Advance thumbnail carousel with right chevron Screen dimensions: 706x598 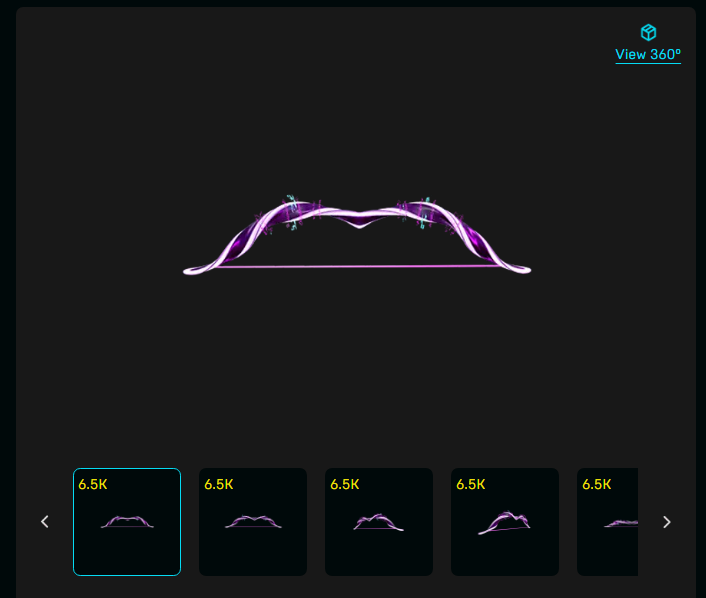pyautogui.click(x=667, y=522)
